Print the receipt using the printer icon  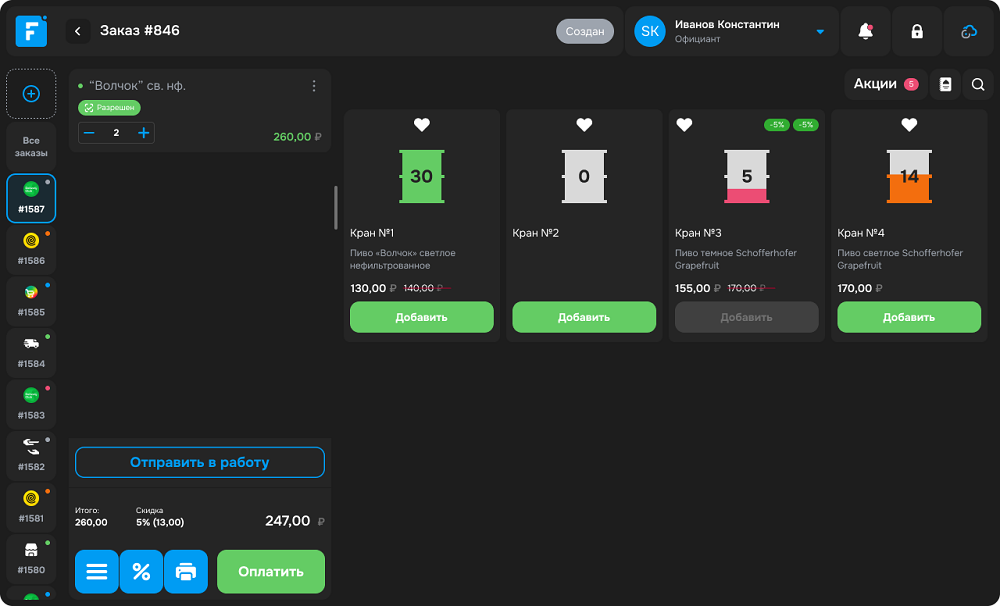186,572
